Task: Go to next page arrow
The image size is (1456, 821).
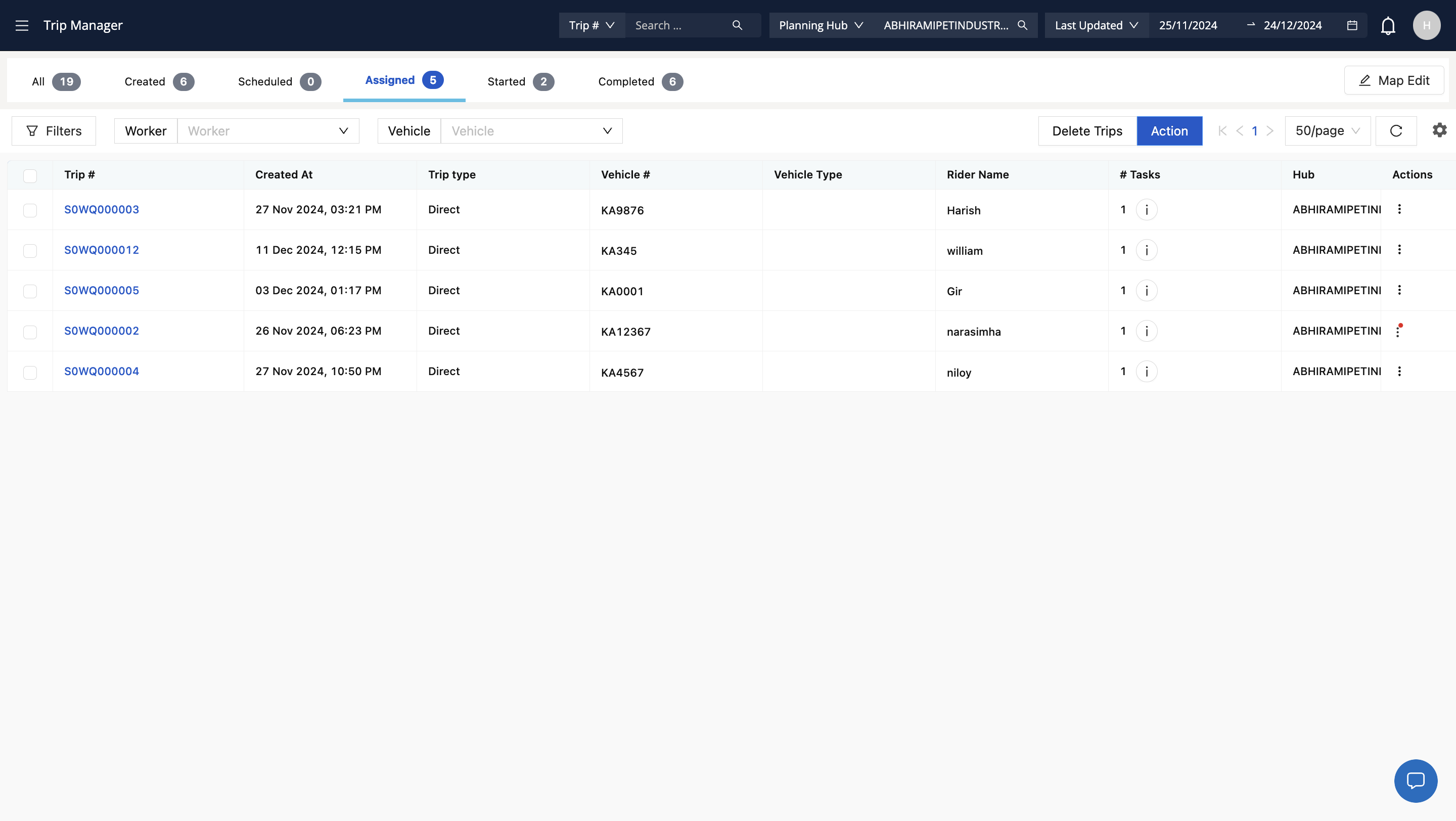Action: (1270, 131)
